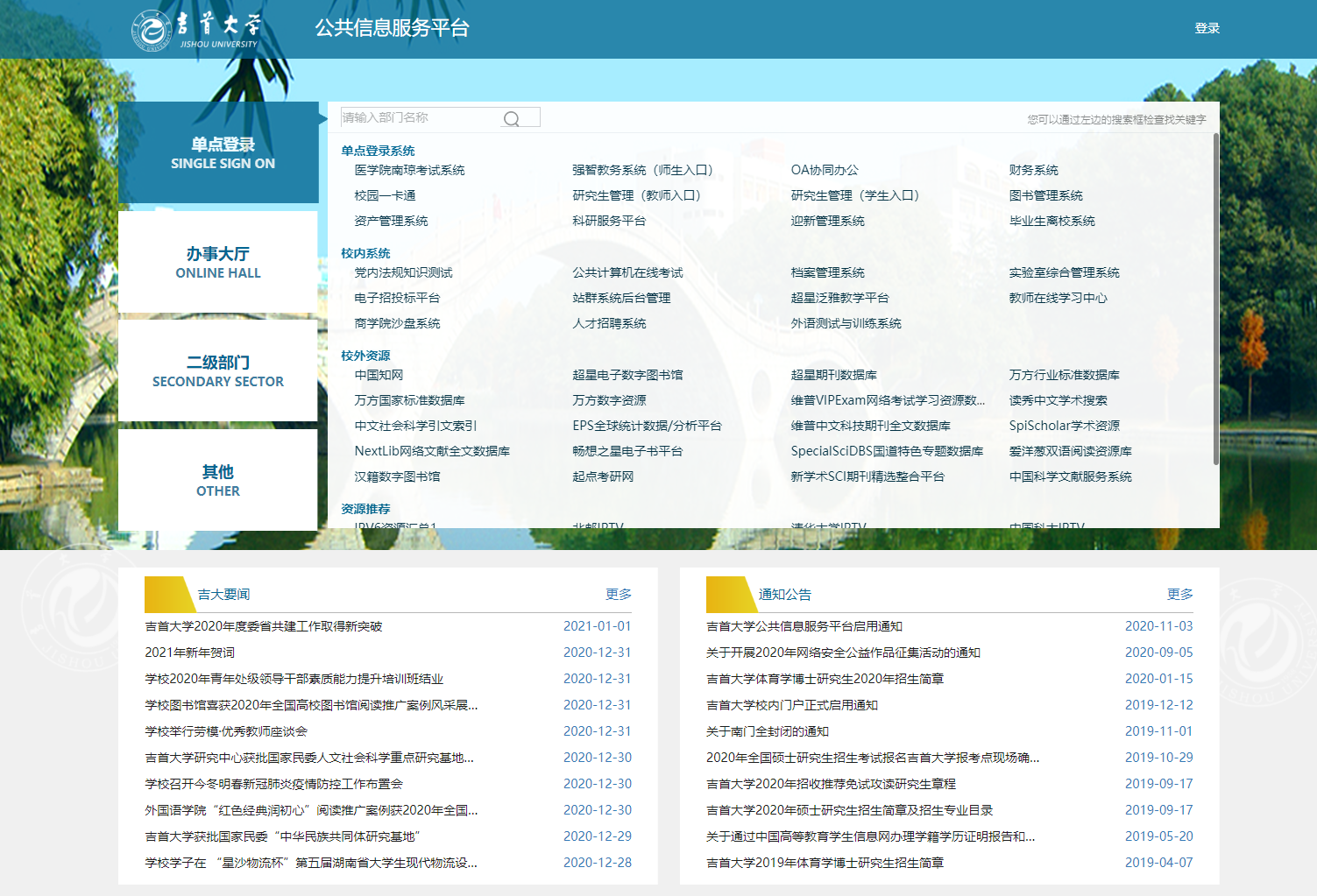Open the 登录 login link
1317x896 pixels.
pyautogui.click(x=1207, y=28)
